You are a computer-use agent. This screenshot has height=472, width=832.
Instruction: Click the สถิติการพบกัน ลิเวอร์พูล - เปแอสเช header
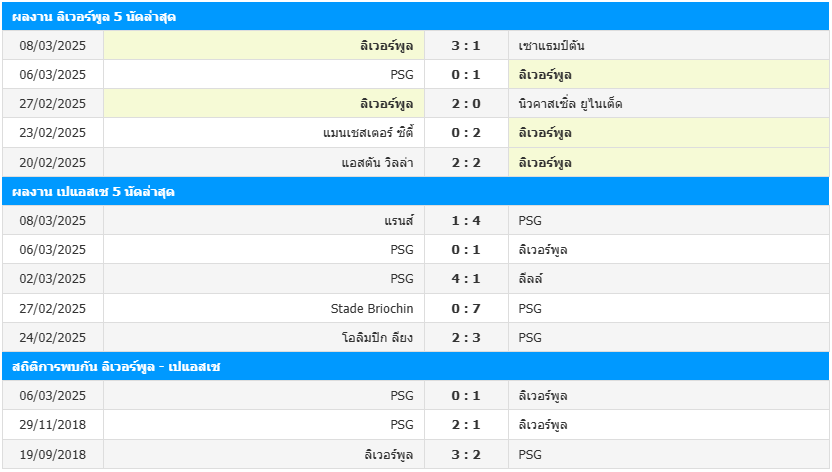tap(415, 366)
